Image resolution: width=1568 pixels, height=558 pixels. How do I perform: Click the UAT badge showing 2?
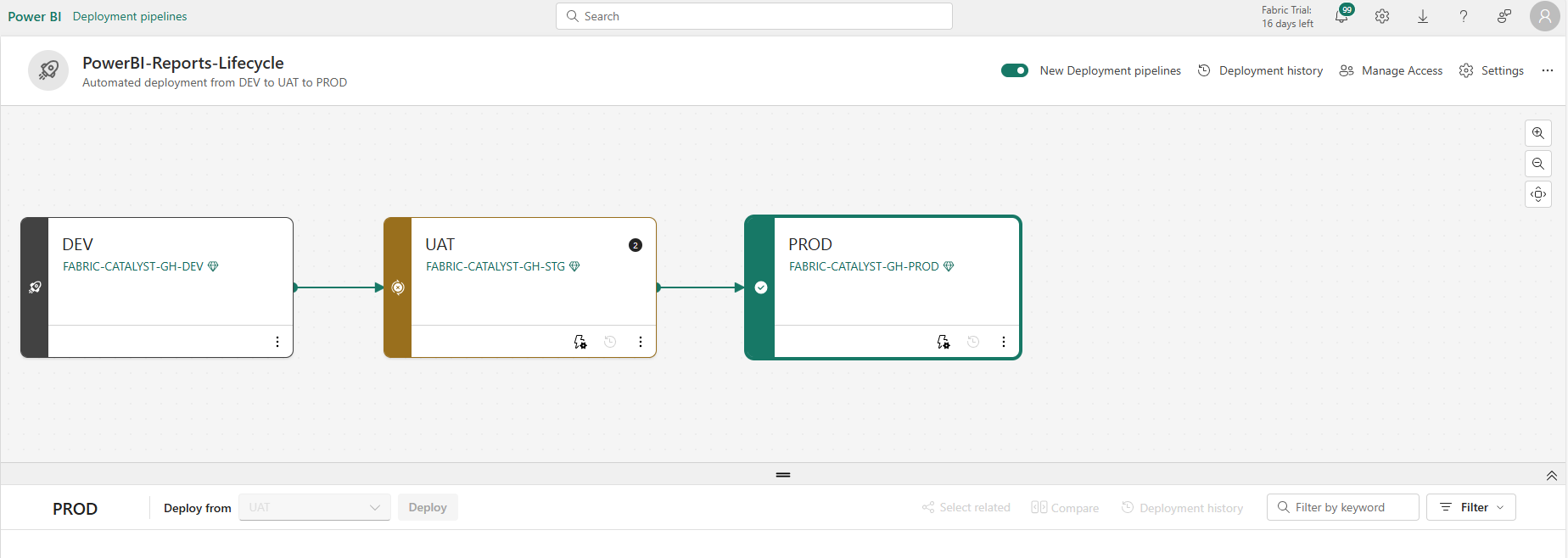click(636, 245)
